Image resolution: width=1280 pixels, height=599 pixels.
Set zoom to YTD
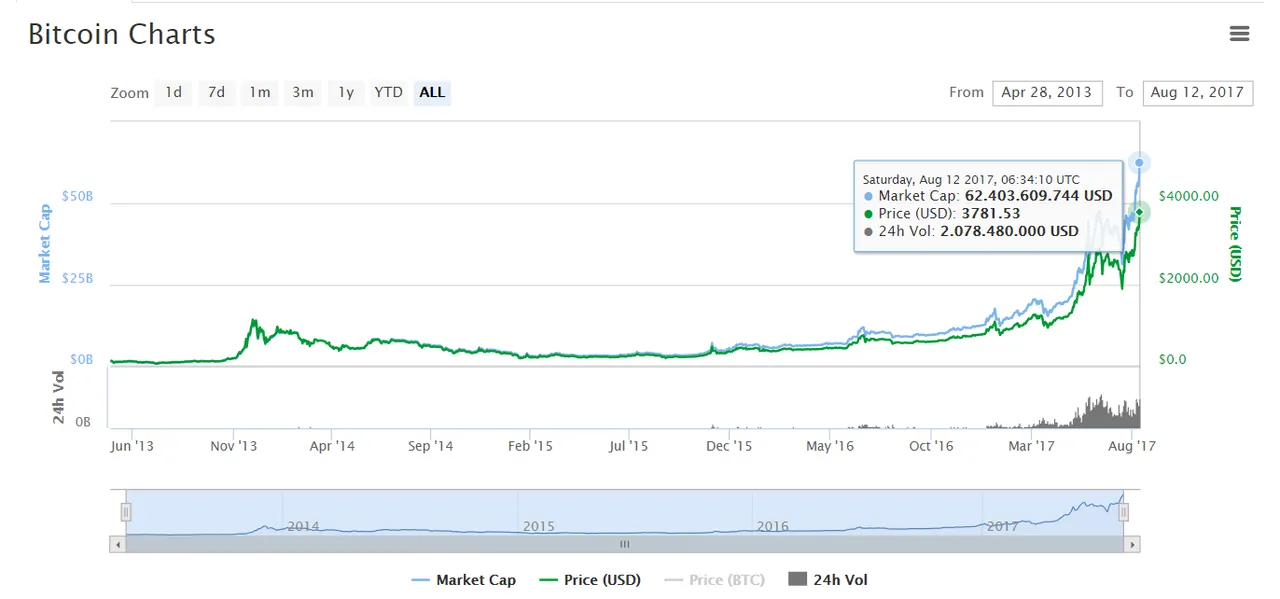[x=388, y=92]
